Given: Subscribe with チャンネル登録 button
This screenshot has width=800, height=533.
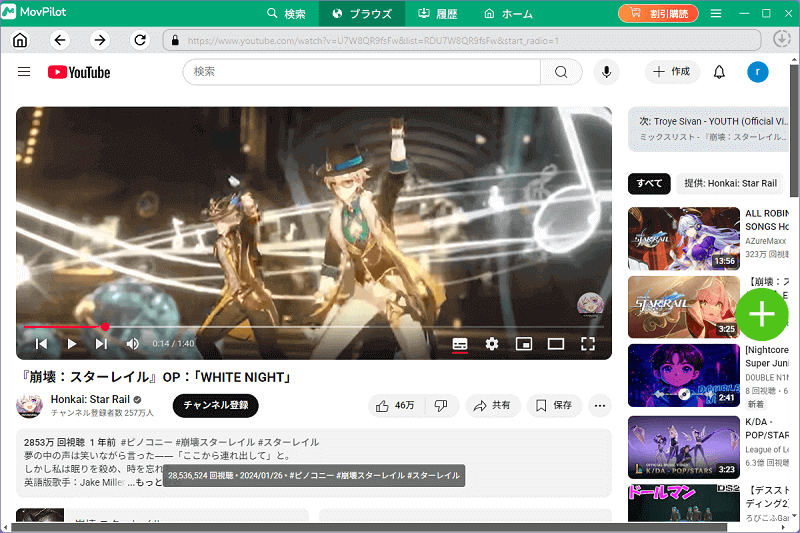Looking at the screenshot, I should (215, 405).
